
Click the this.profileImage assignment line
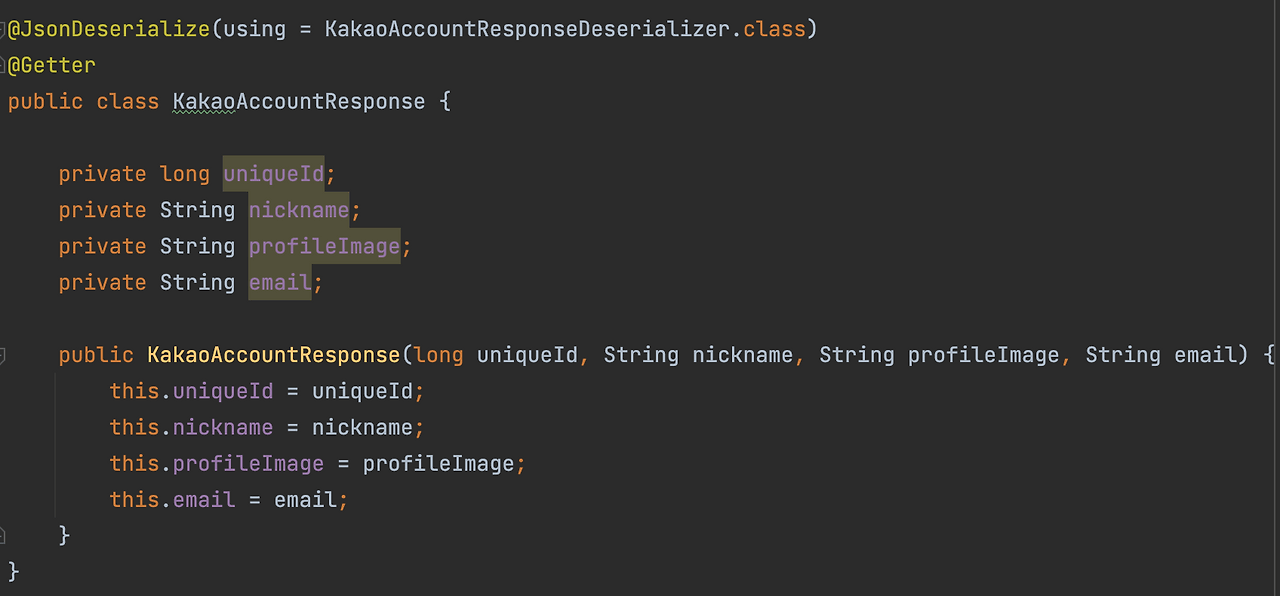(x=318, y=463)
